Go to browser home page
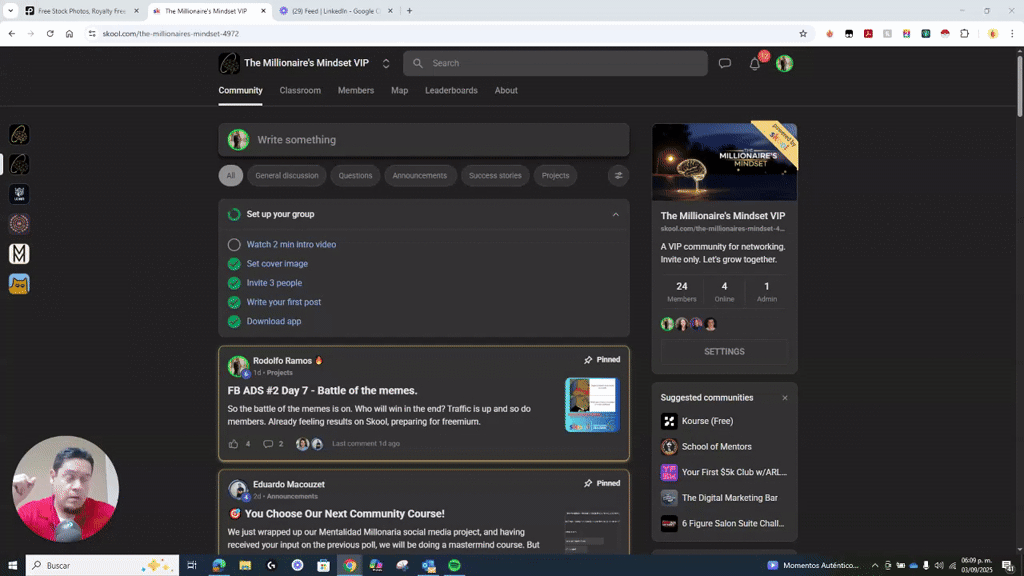Viewport: 1024px width, 576px height. (69, 33)
